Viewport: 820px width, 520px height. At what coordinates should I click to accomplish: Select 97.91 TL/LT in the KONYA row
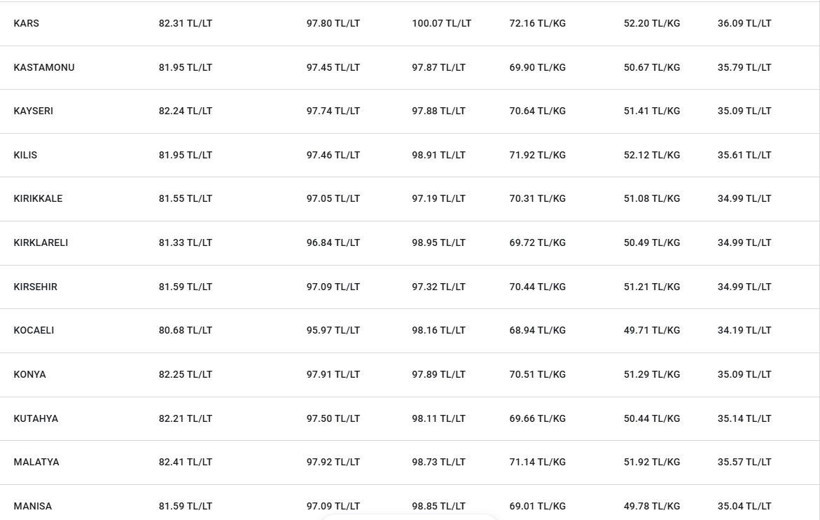[x=333, y=375]
